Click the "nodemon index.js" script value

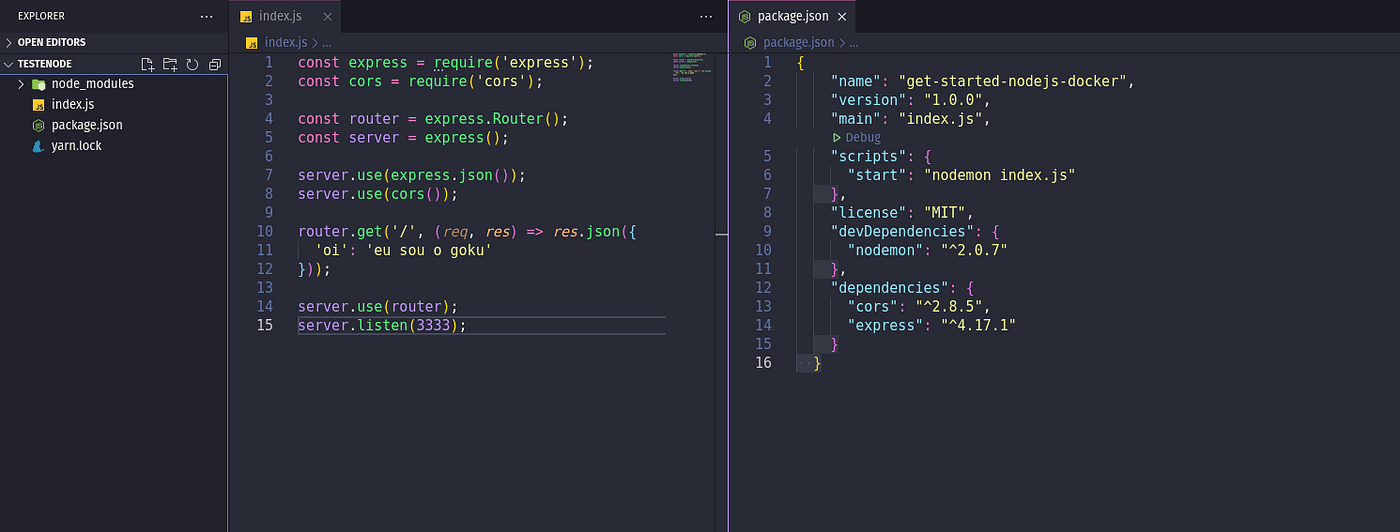999,174
